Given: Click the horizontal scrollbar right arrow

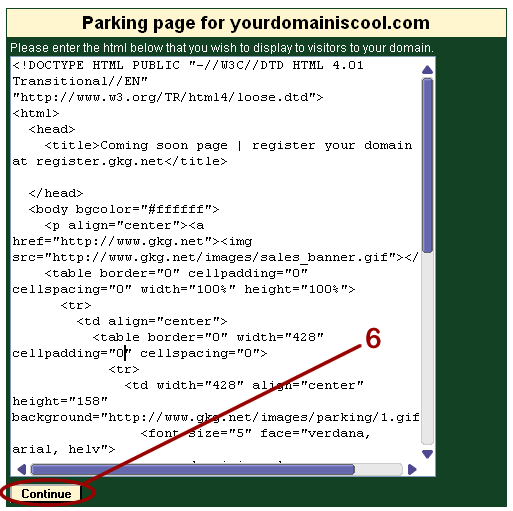Looking at the screenshot, I should coord(412,469).
